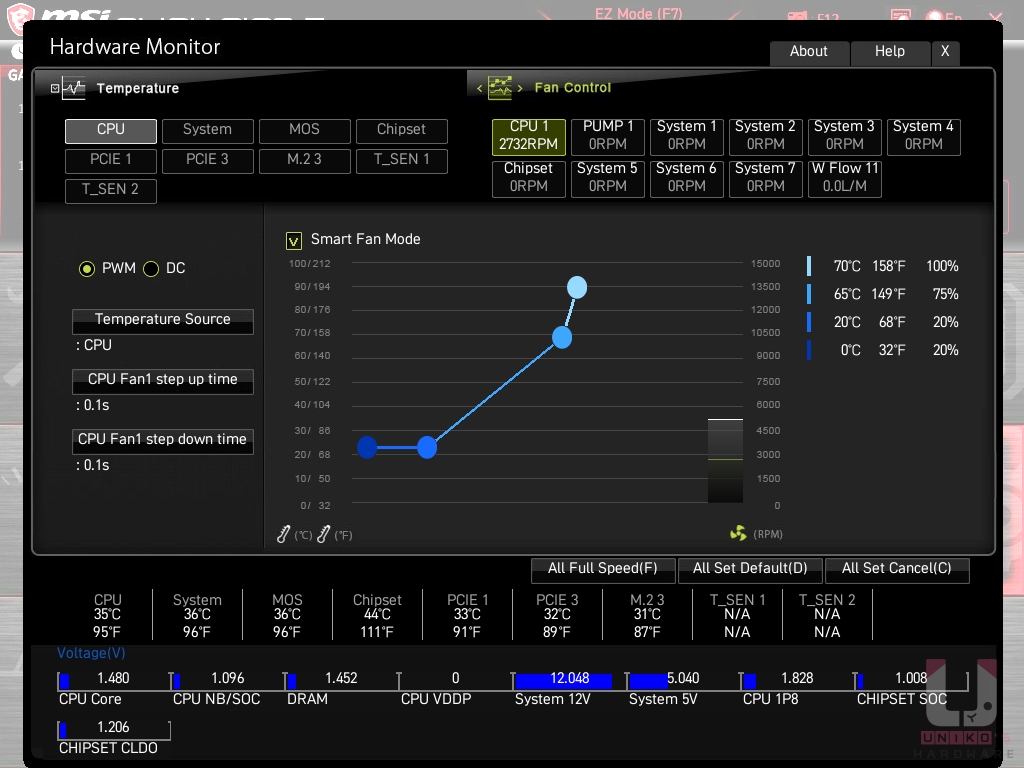Switch to the System 4 fan tab
This screenshot has height=768, width=1024.
[x=923, y=136]
